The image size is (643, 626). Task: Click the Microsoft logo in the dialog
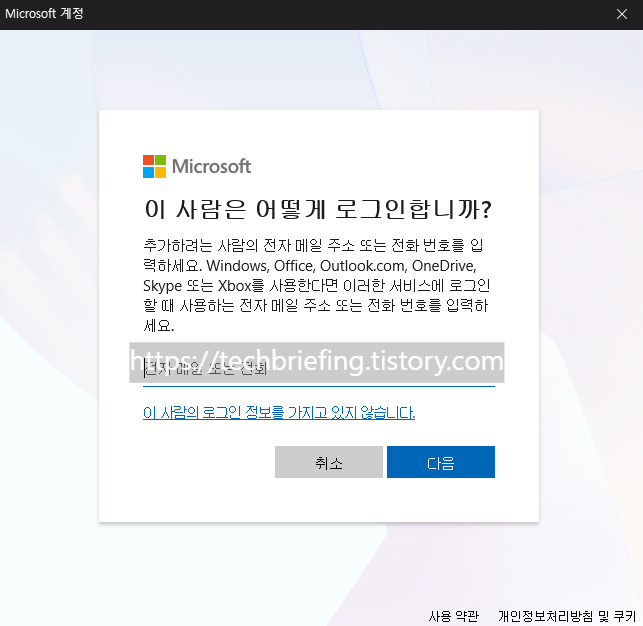(197, 166)
